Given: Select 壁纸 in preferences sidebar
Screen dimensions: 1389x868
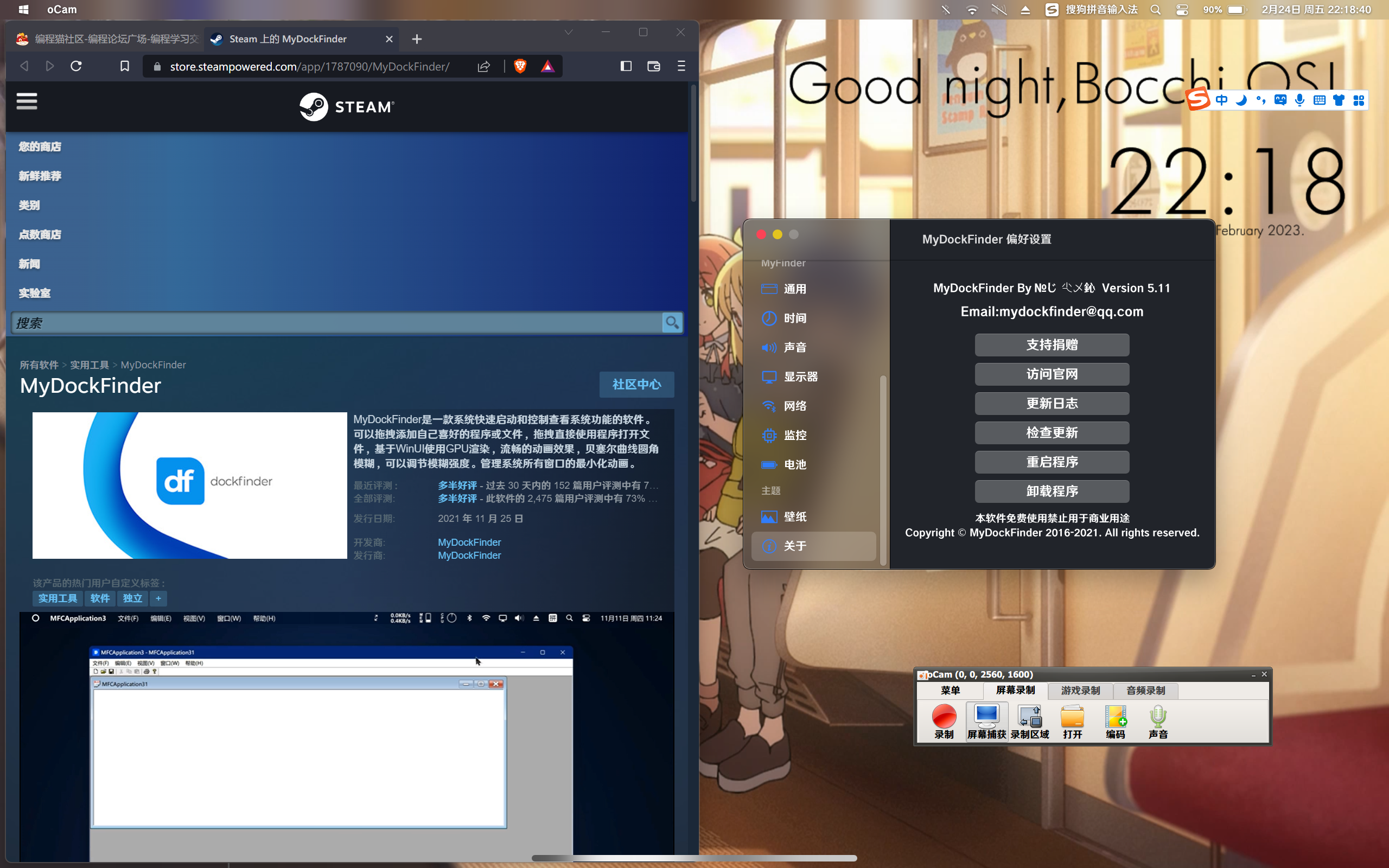Looking at the screenshot, I should (814, 516).
